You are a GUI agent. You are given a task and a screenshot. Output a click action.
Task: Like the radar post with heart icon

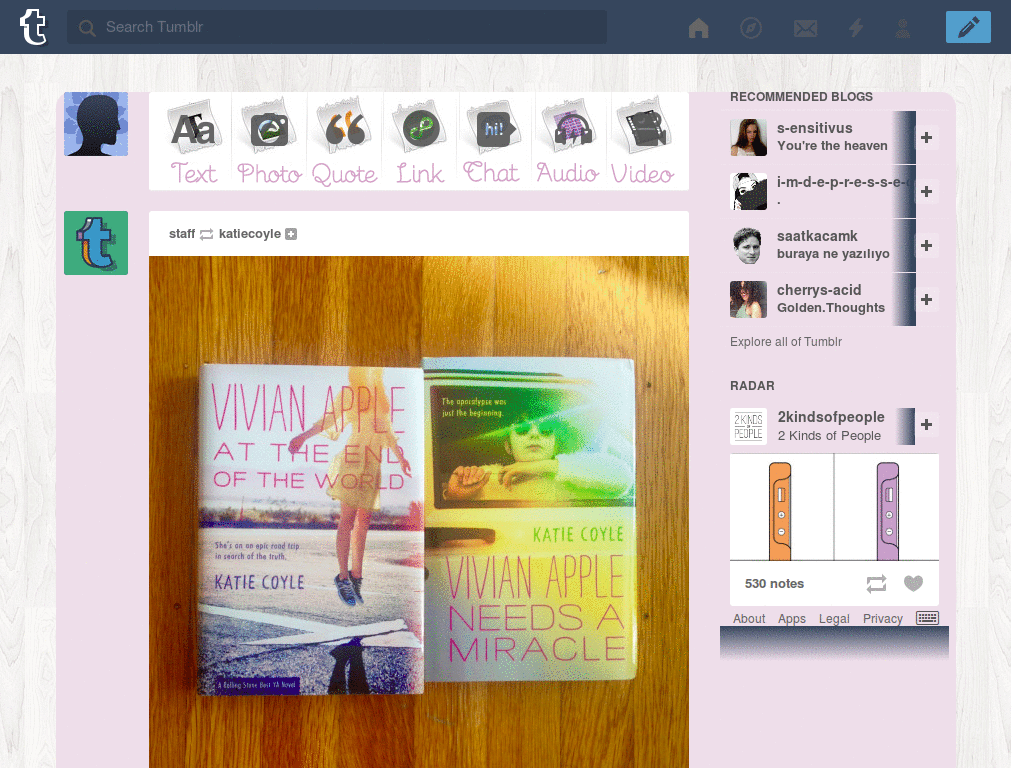pos(913,583)
